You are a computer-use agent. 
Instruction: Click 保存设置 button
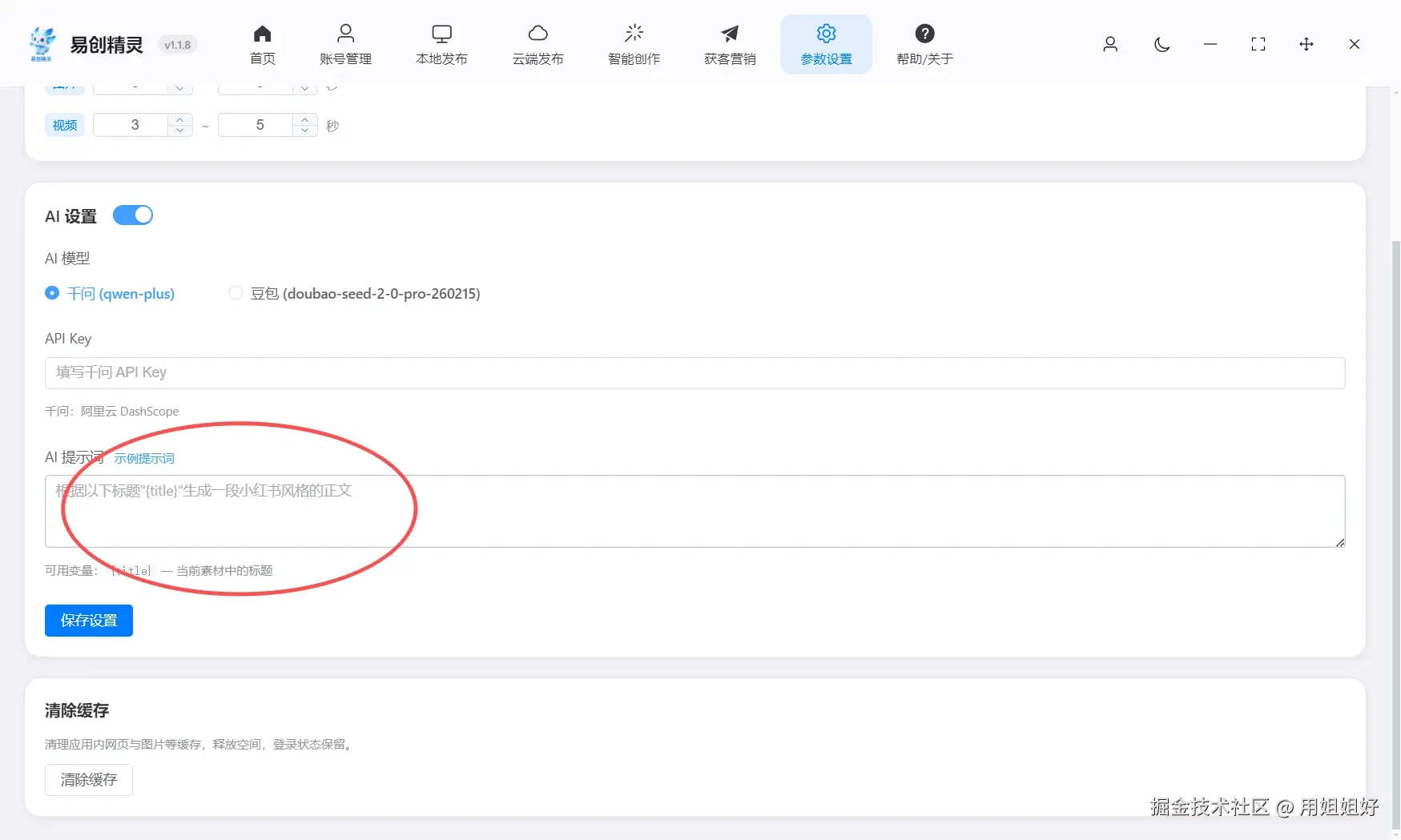pos(89,621)
